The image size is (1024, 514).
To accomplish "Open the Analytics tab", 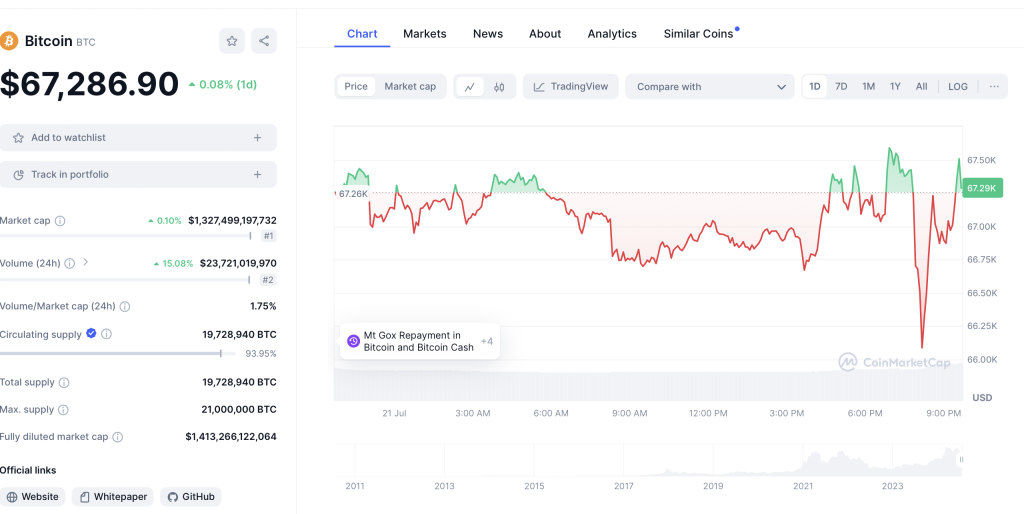I will [x=612, y=34].
